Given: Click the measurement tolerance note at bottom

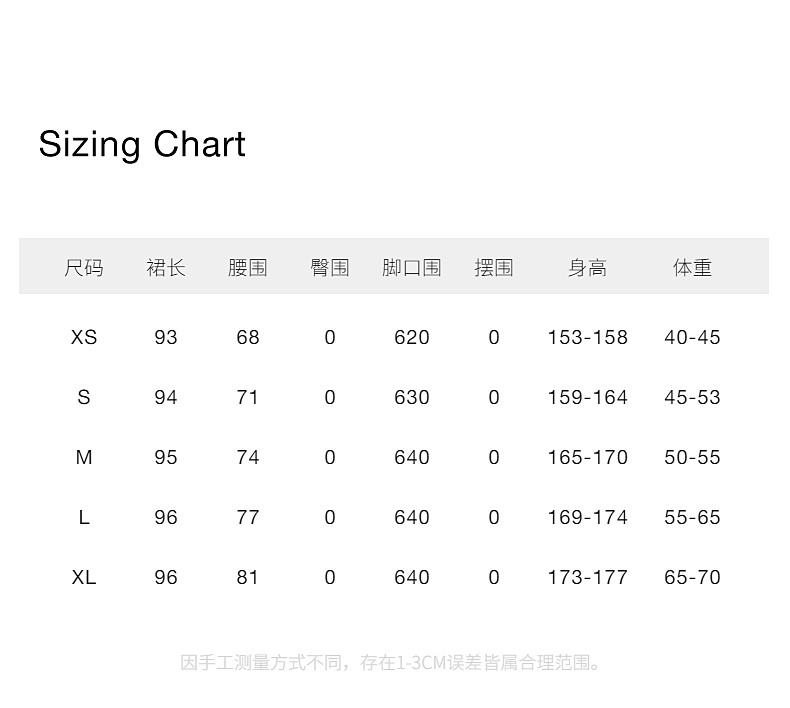Looking at the screenshot, I should 393,662.
